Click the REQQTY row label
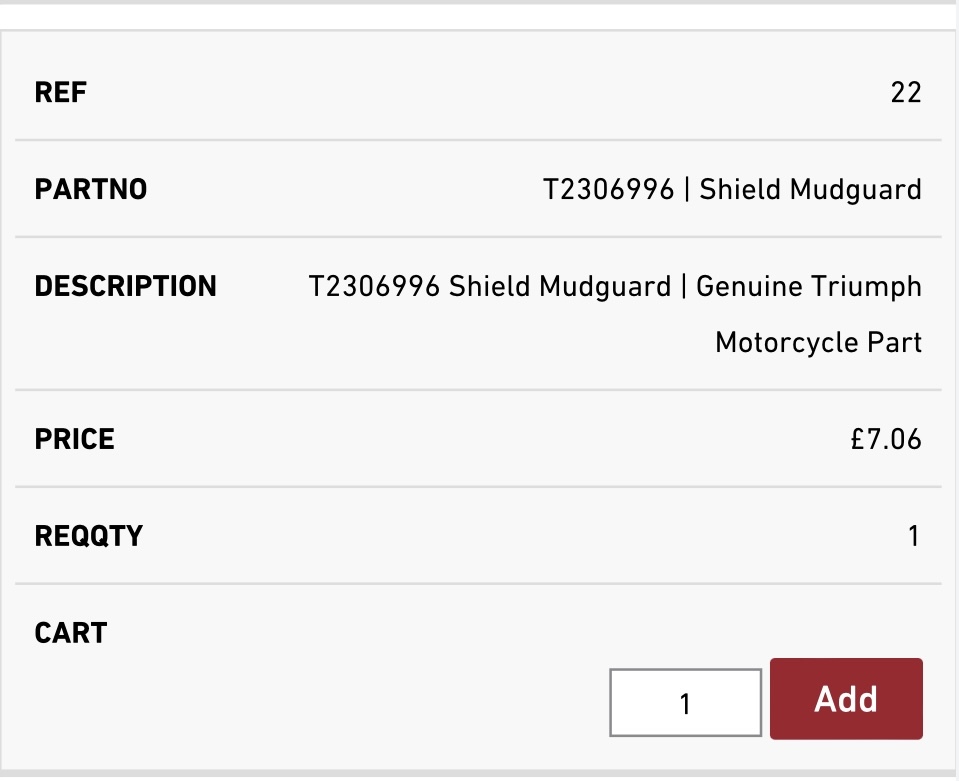The image size is (959, 781). [x=88, y=536]
